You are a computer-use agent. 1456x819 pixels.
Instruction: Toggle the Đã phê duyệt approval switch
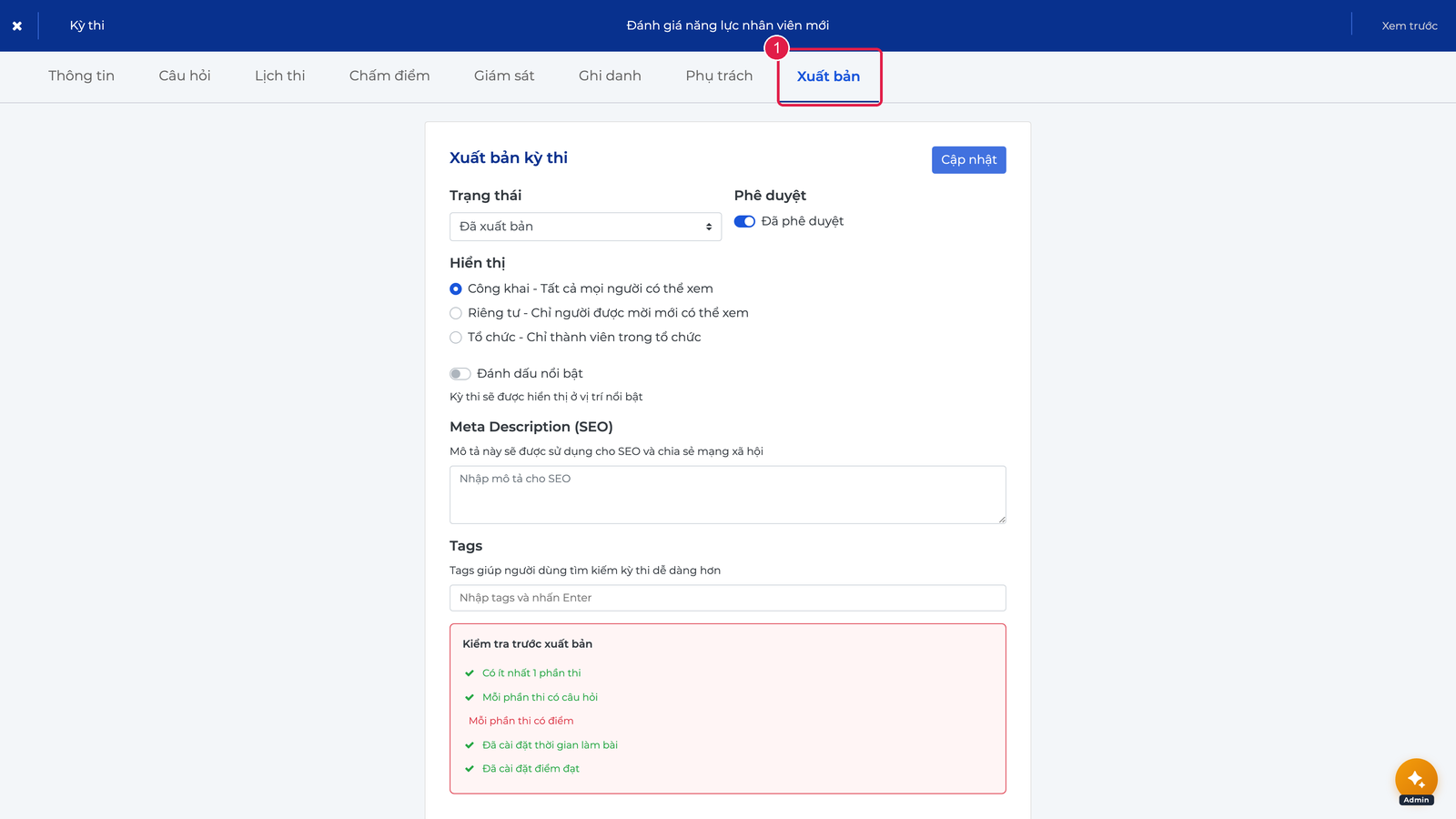tap(744, 221)
